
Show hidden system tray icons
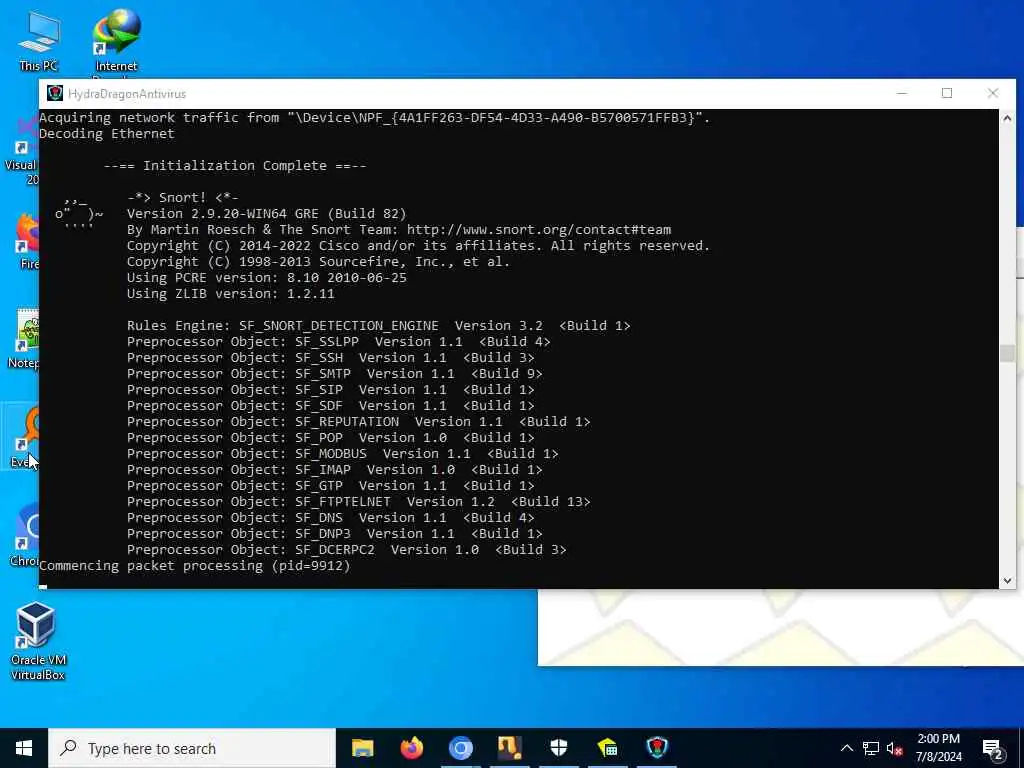coord(846,748)
